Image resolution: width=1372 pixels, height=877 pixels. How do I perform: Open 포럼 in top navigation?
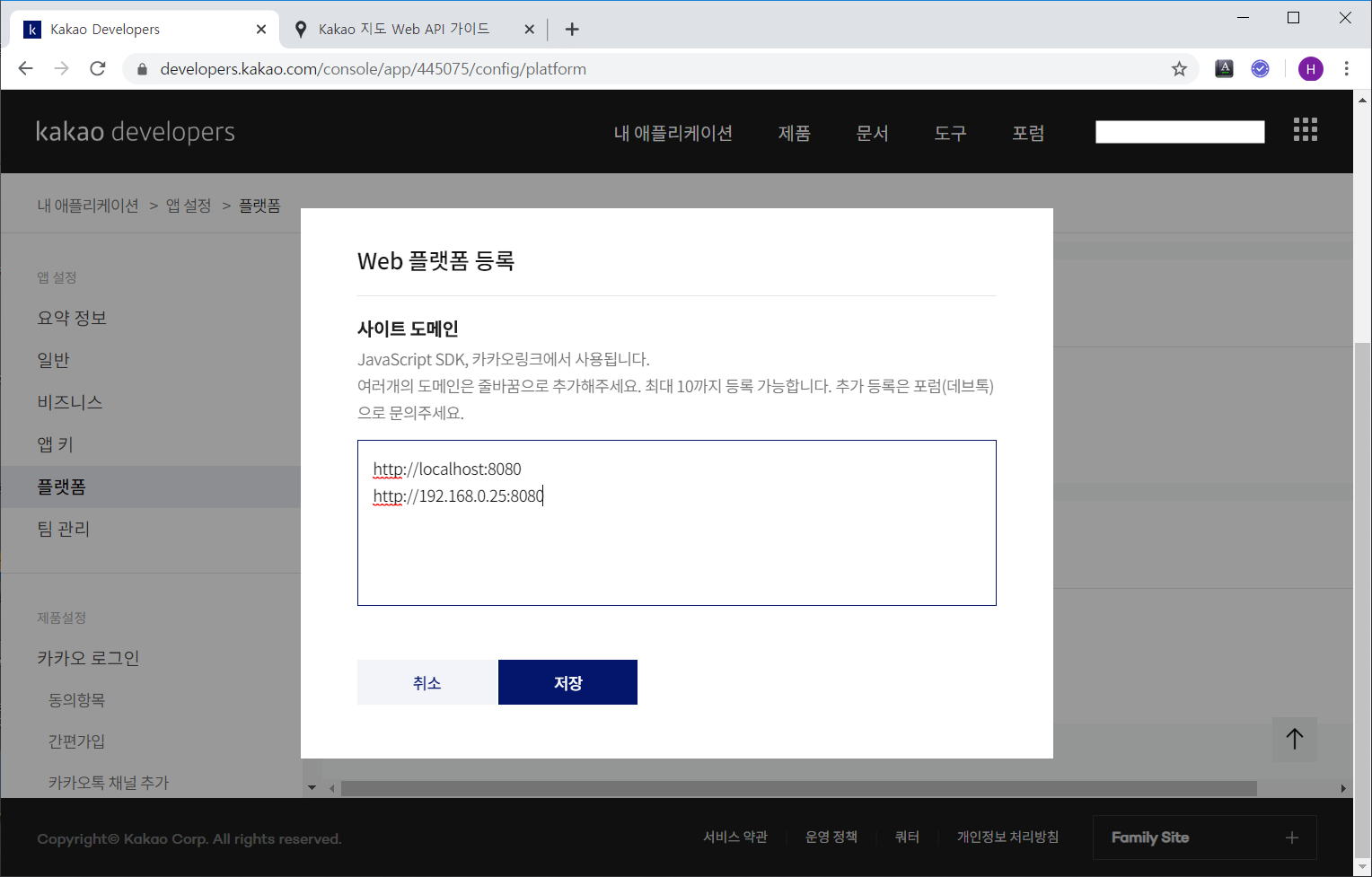1028,133
